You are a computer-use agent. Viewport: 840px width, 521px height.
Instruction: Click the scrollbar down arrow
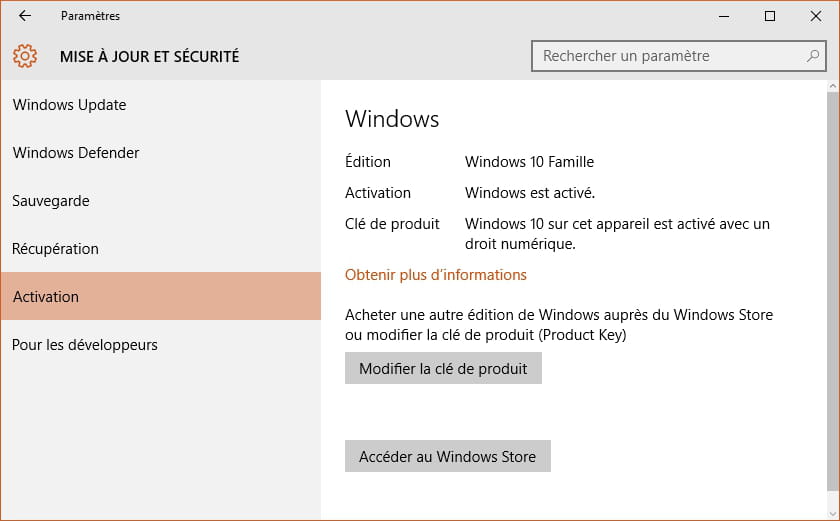click(x=833, y=514)
